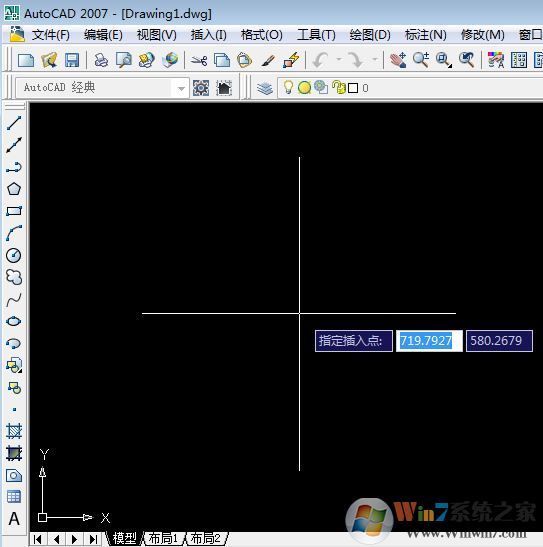543x547 pixels.
Task: Select the Line tool
Action: pos(14,123)
